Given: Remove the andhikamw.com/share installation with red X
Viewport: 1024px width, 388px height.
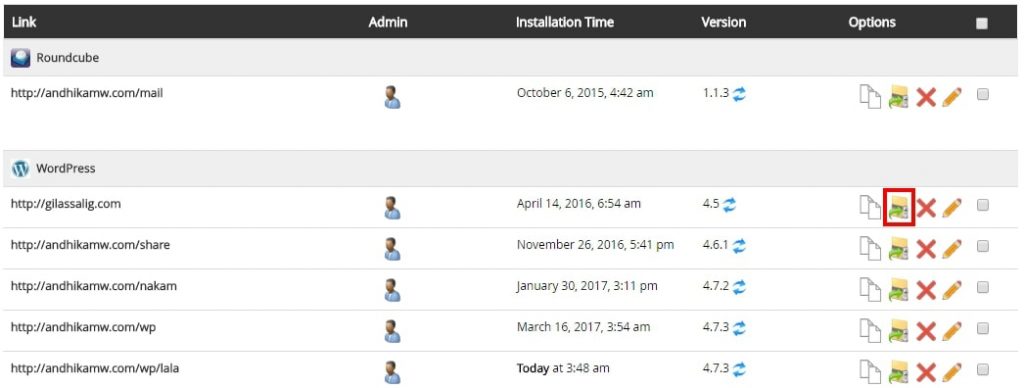Looking at the screenshot, I should (x=926, y=249).
